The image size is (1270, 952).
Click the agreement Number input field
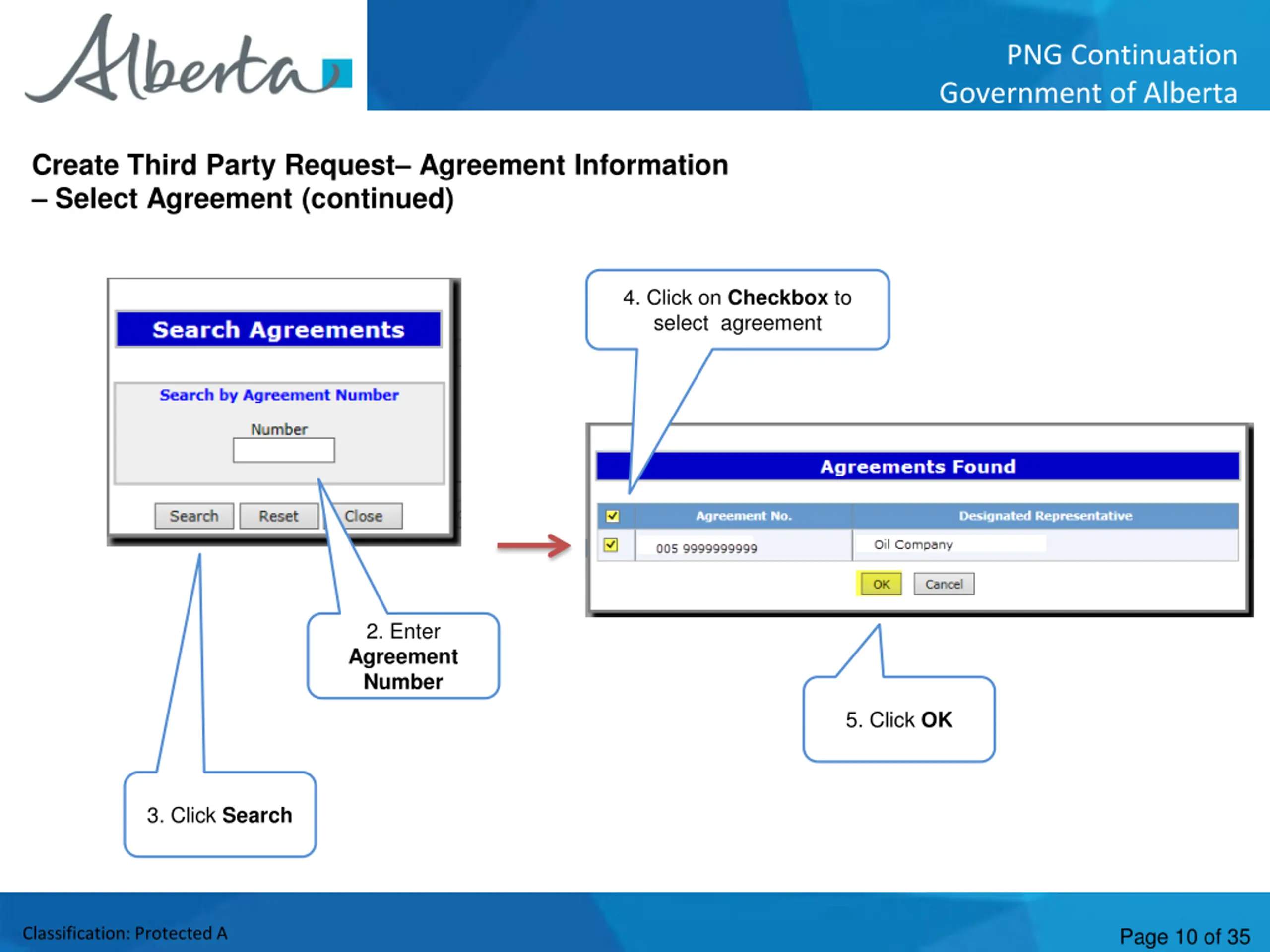coord(284,450)
